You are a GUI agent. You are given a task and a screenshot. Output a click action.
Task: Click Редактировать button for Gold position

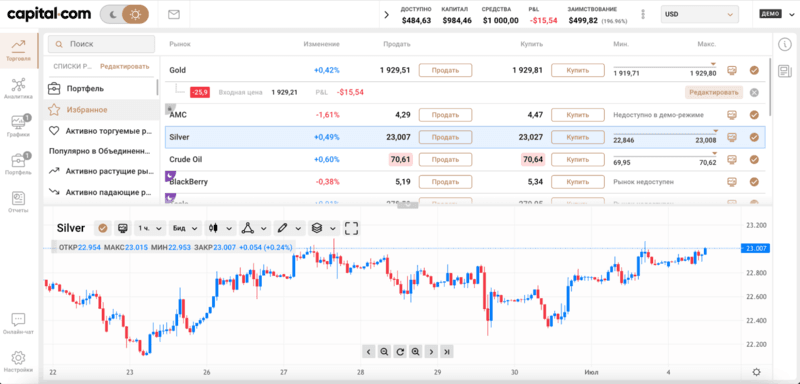pos(713,92)
